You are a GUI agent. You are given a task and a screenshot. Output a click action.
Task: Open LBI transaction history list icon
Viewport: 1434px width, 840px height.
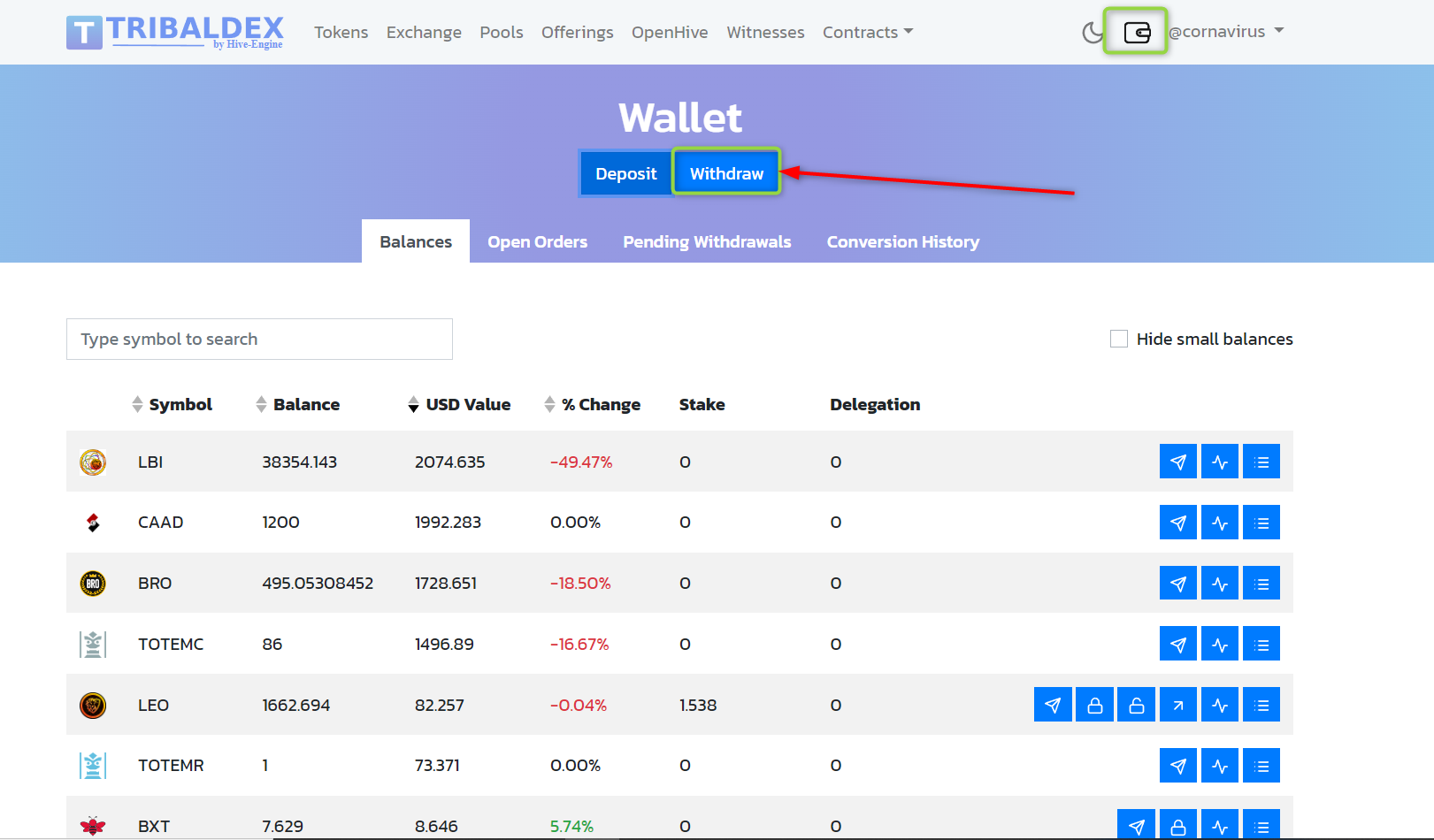point(1261,462)
